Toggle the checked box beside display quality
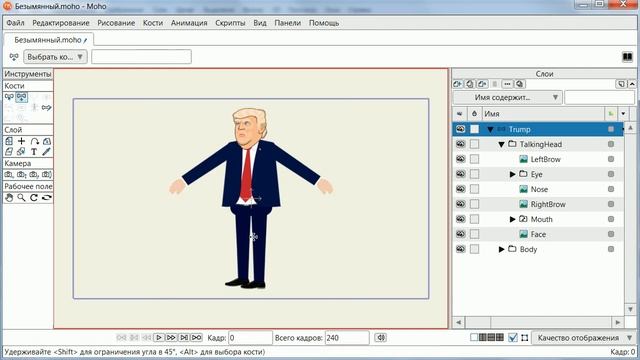Viewport: 640px width, 360px height. click(x=513, y=338)
